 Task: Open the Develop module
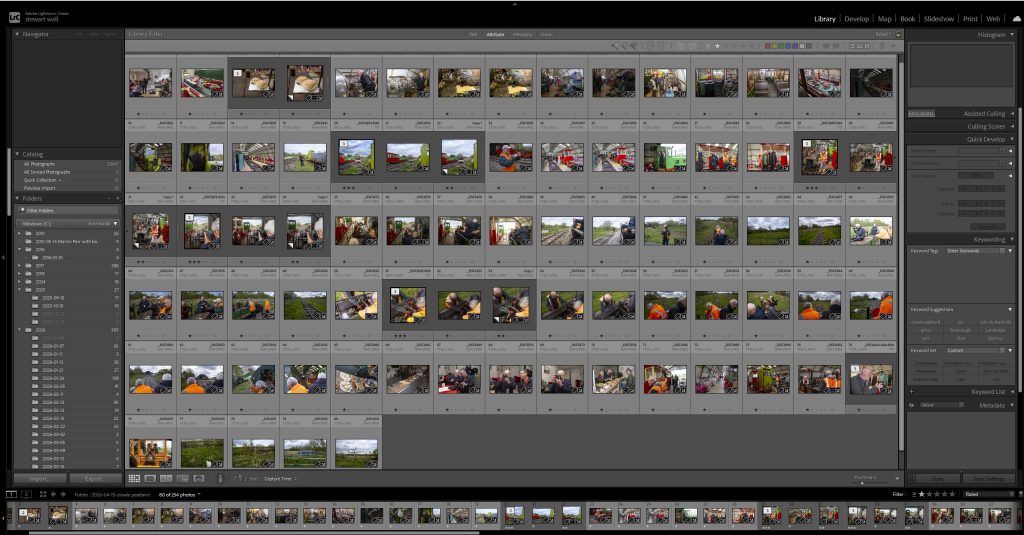[x=856, y=18]
